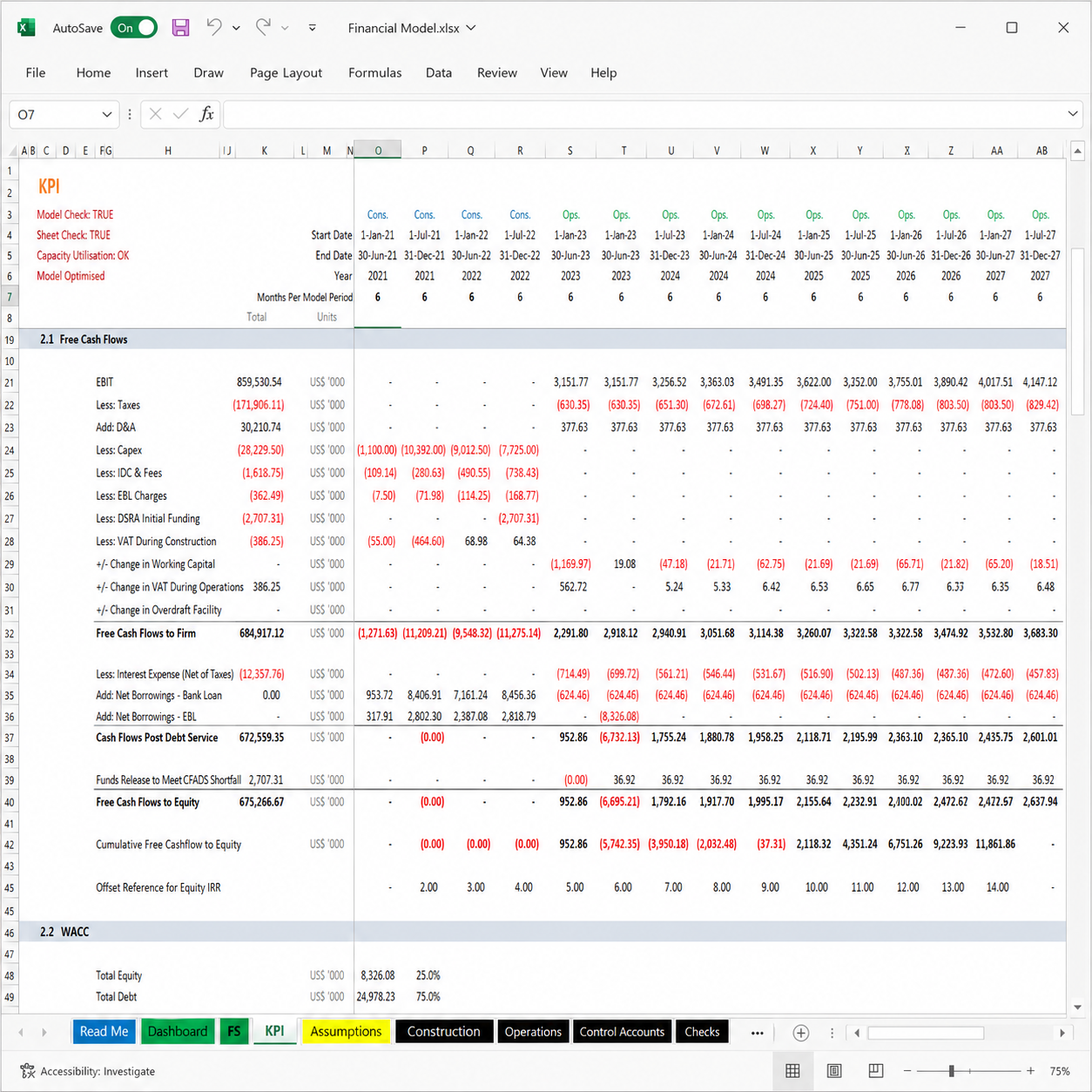Screen dimensions: 1092x1092
Task: Select the Total Equity value 8,326.08
Action: [x=377, y=975]
